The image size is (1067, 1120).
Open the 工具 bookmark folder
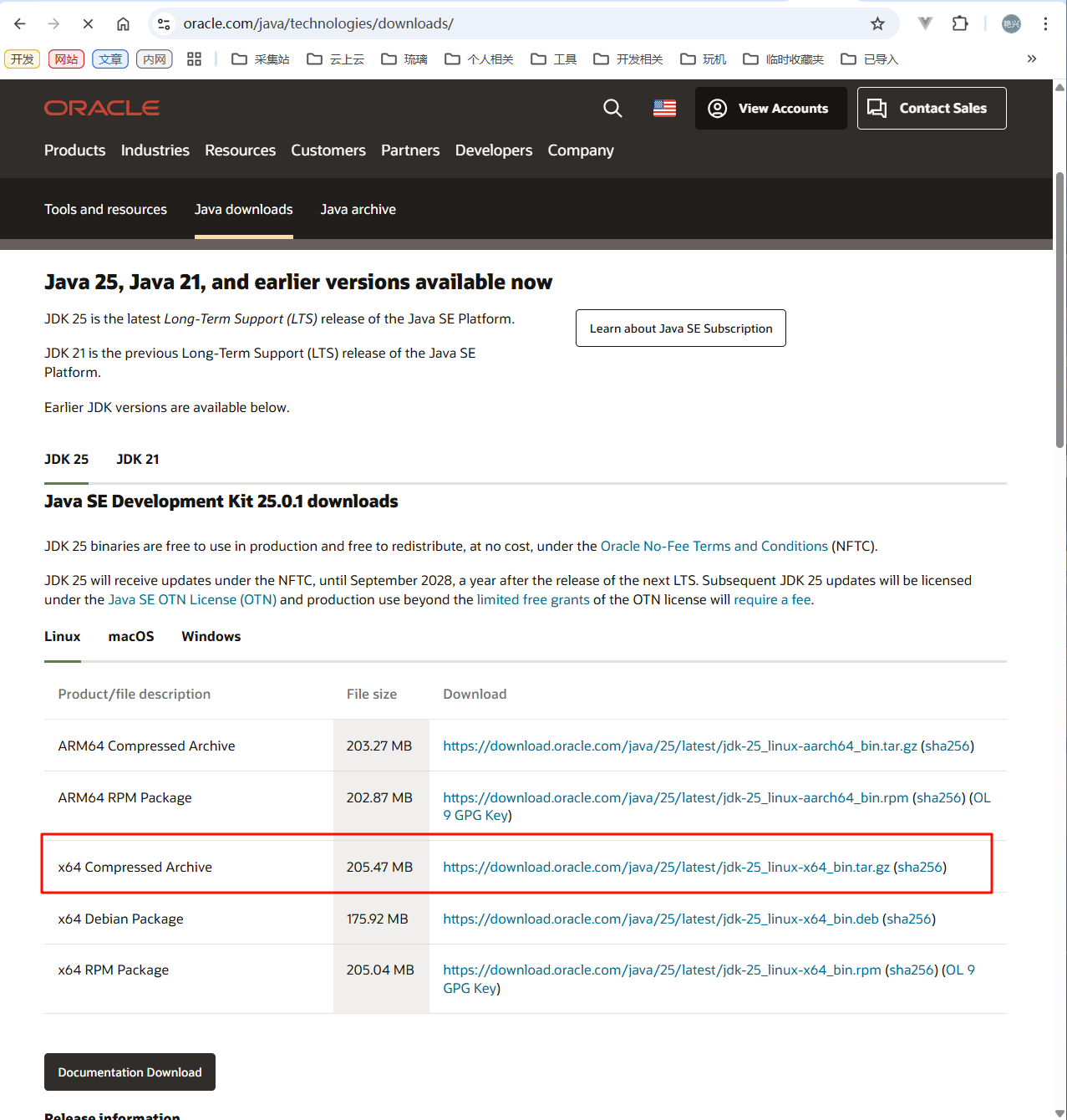[554, 59]
